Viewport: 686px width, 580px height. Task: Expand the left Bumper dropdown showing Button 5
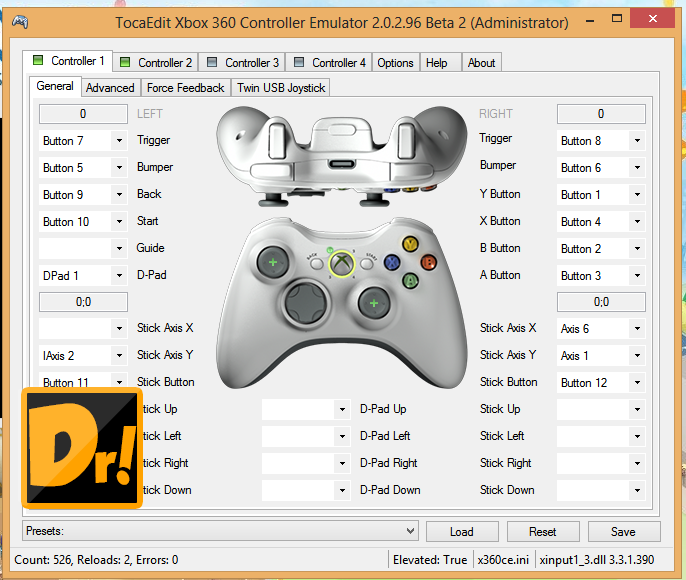pos(83,168)
